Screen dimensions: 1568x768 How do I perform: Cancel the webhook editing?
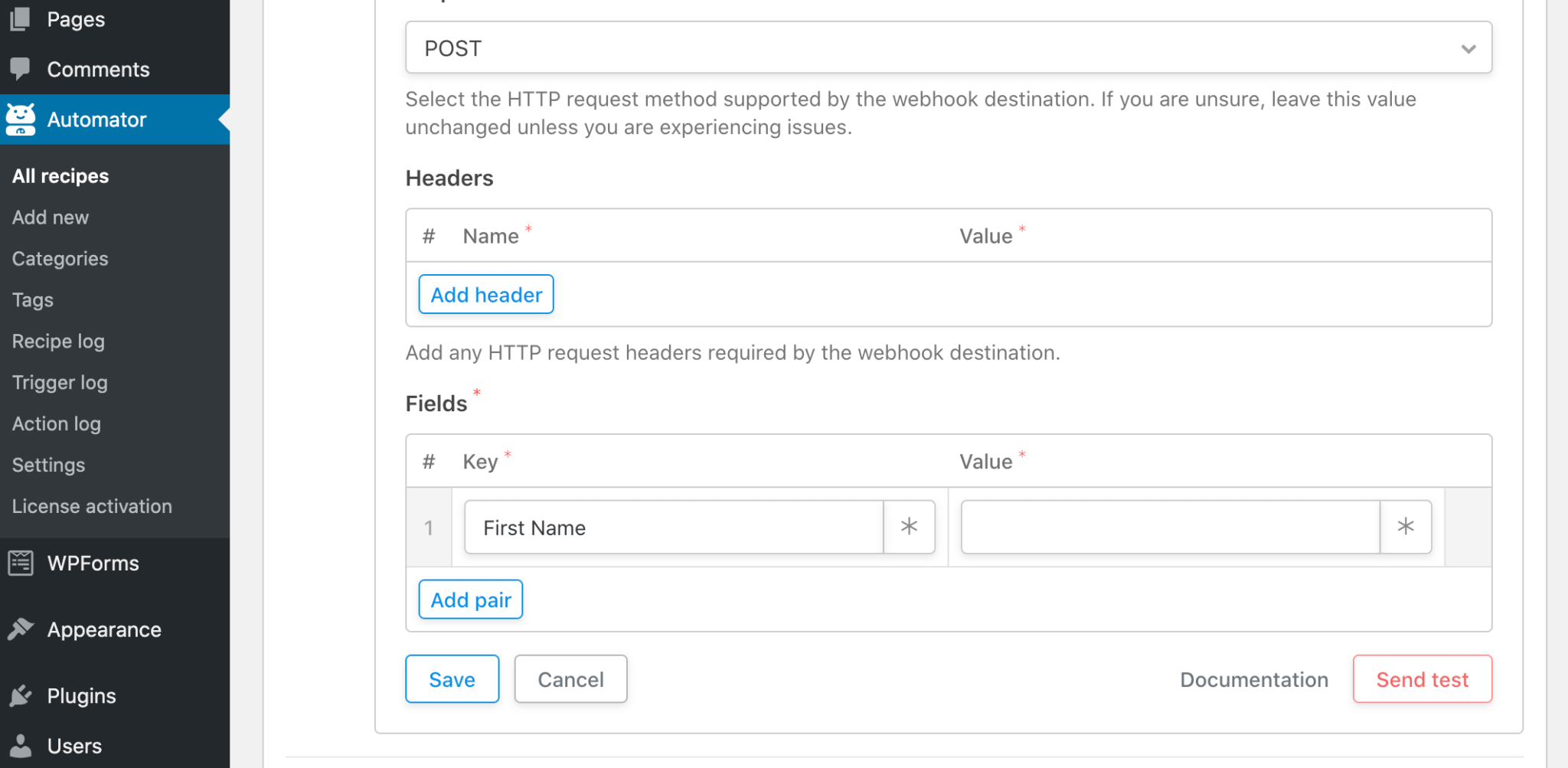tap(570, 679)
